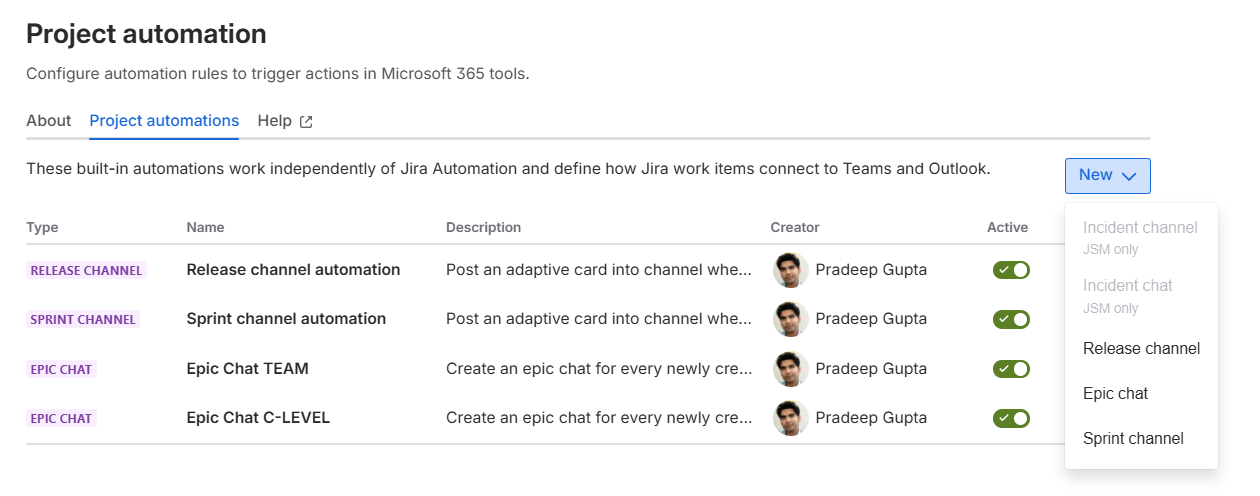The height and width of the screenshot is (496, 1260).
Task: Click creator avatar in Release channel automation row
Action: [x=790, y=270]
